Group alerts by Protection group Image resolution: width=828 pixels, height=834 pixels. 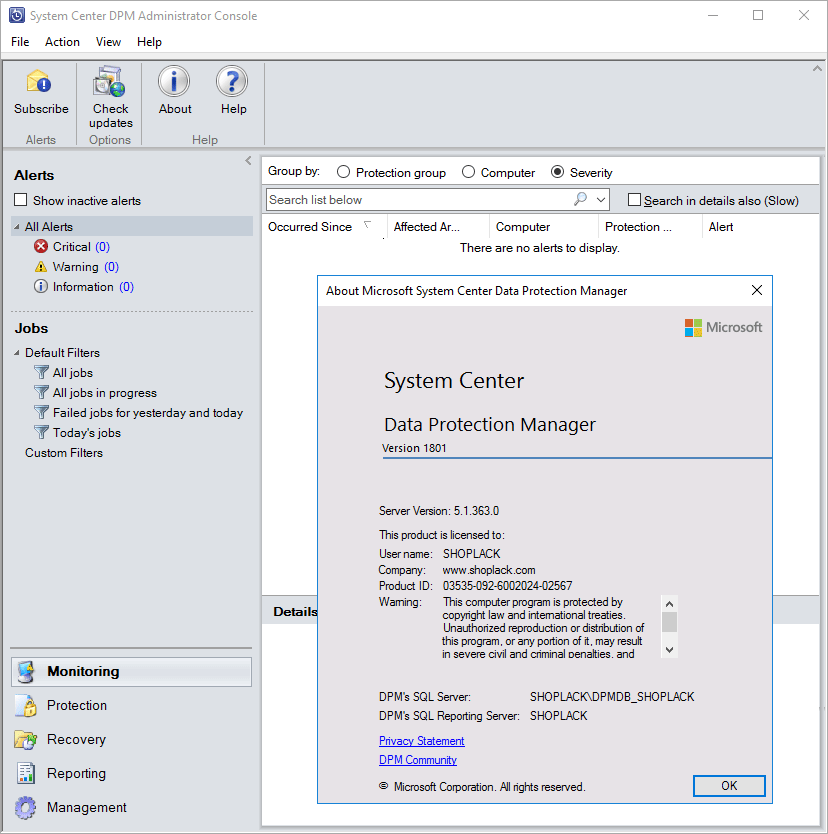(x=344, y=172)
